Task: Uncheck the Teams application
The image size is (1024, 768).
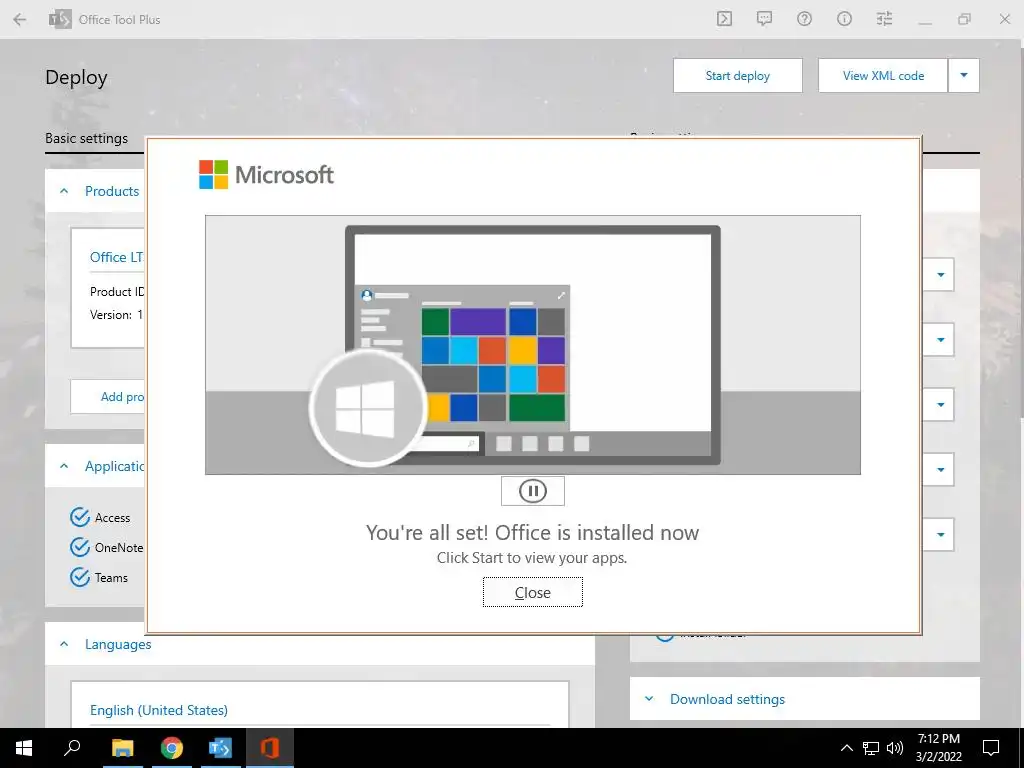Action: [x=80, y=577]
